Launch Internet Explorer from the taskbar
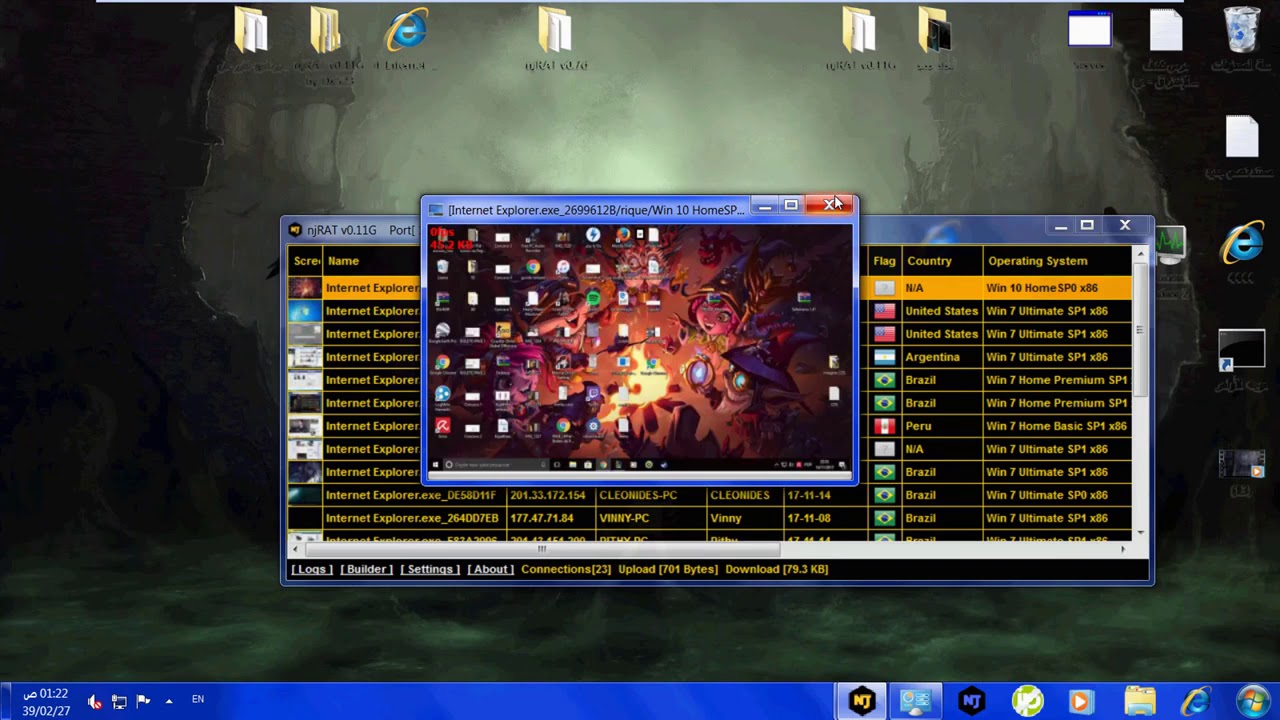Viewport: 1280px width, 720px height. tap(1195, 701)
